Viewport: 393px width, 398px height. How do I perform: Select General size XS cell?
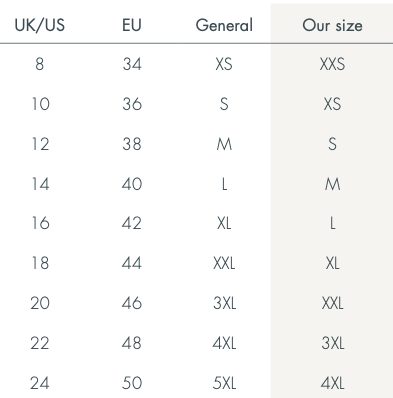224,64
